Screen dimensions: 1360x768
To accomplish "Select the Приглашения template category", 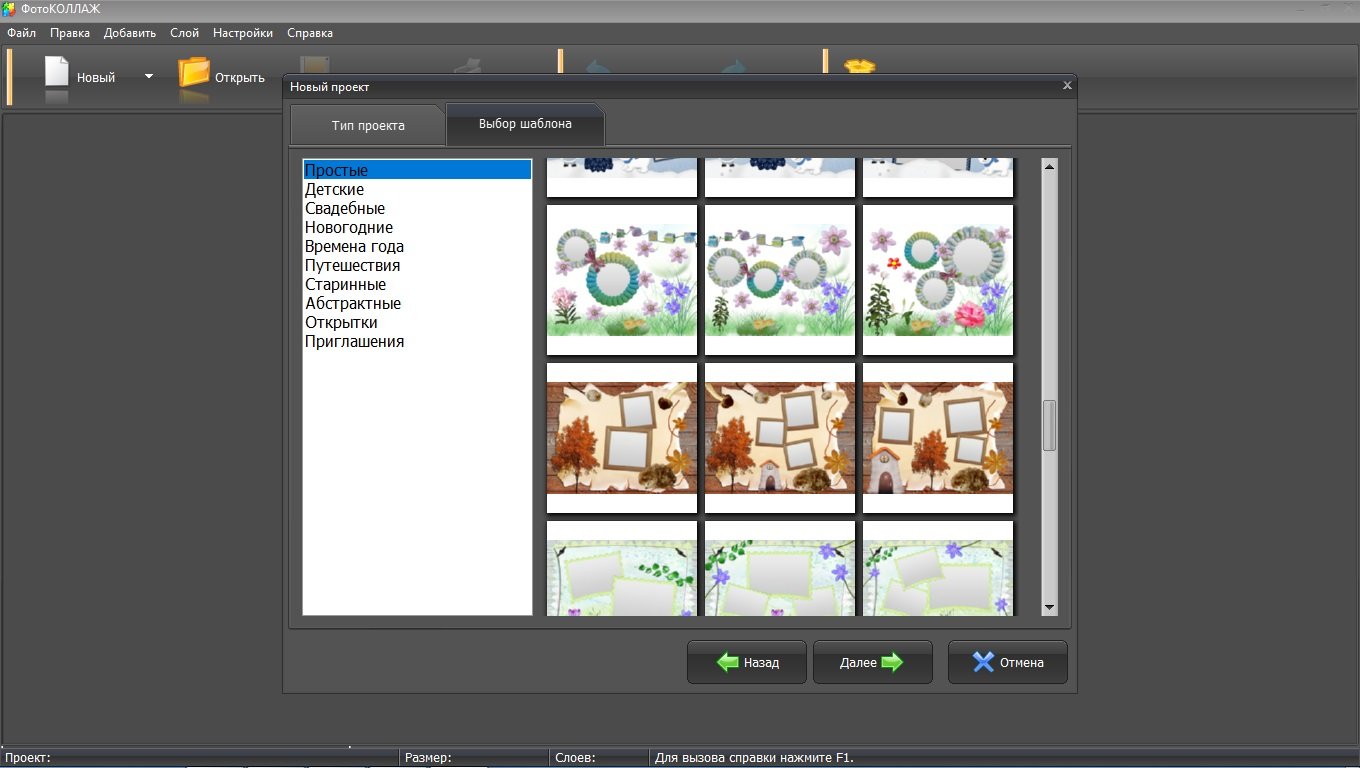I will pos(354,342).
